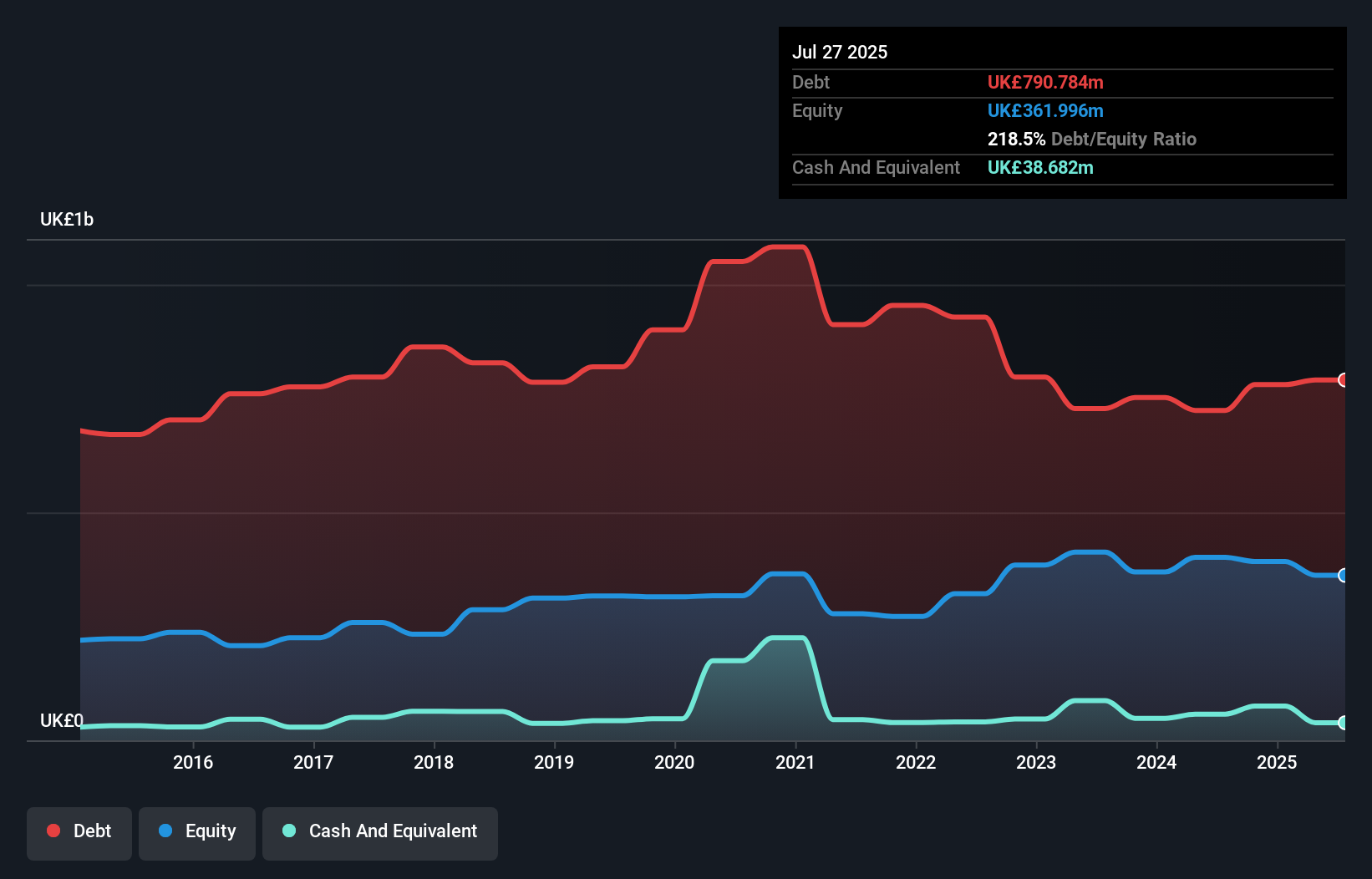The image size is (1372, 879).
Task: Click the Debt row label in tooltip
Action: click(810, 82)
